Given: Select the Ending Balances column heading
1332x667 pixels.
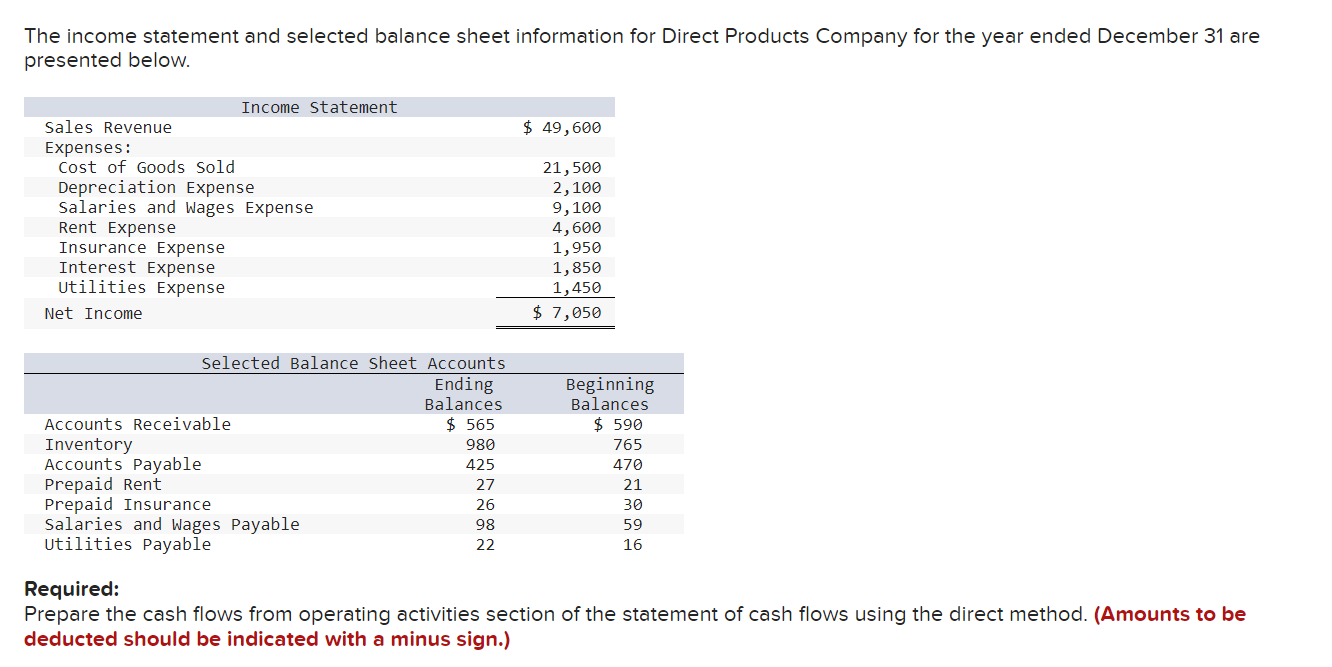Looking at the screenshot, I should click(463, 394).
